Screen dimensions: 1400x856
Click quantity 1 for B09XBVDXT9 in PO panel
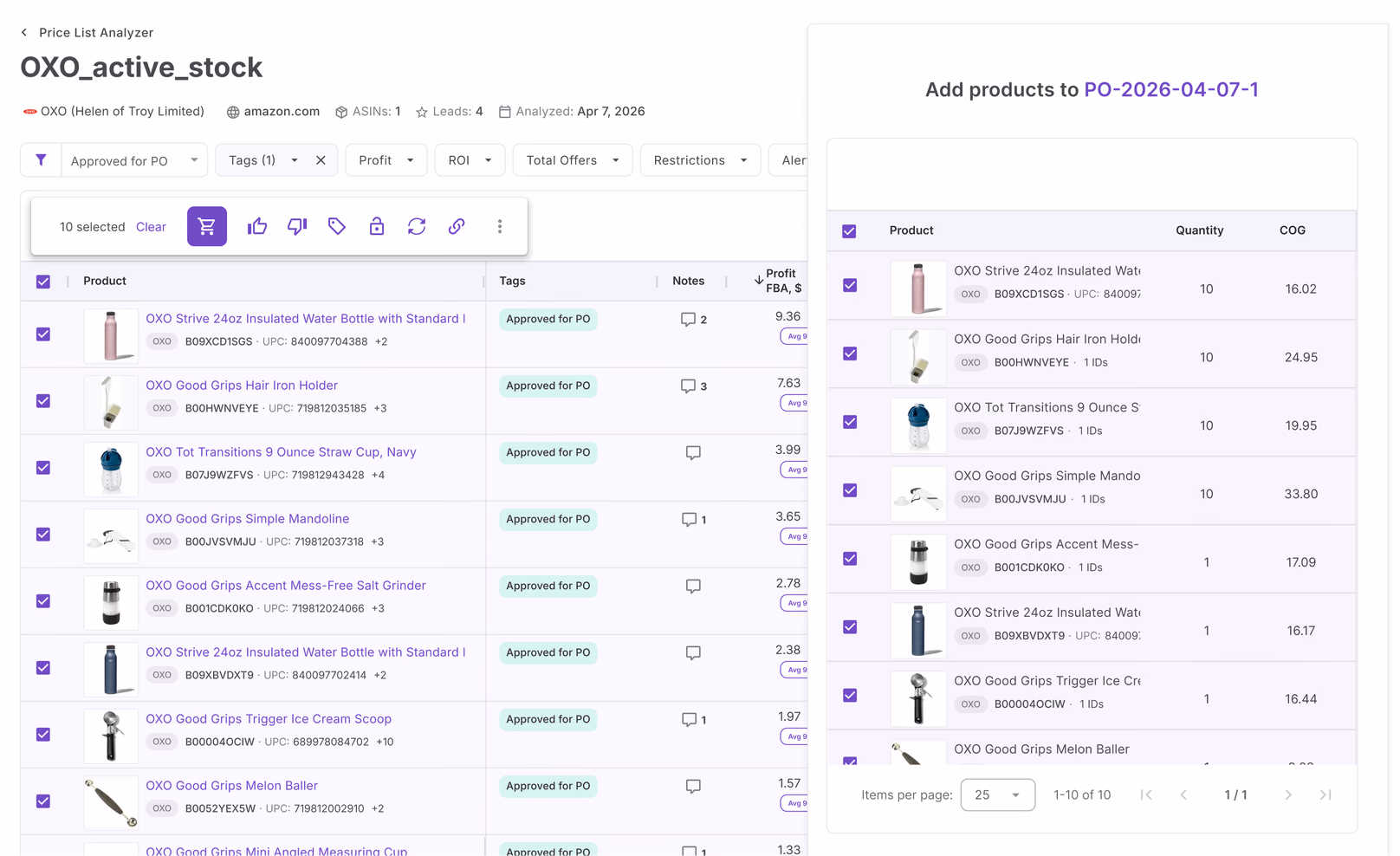coord(1207,631)
